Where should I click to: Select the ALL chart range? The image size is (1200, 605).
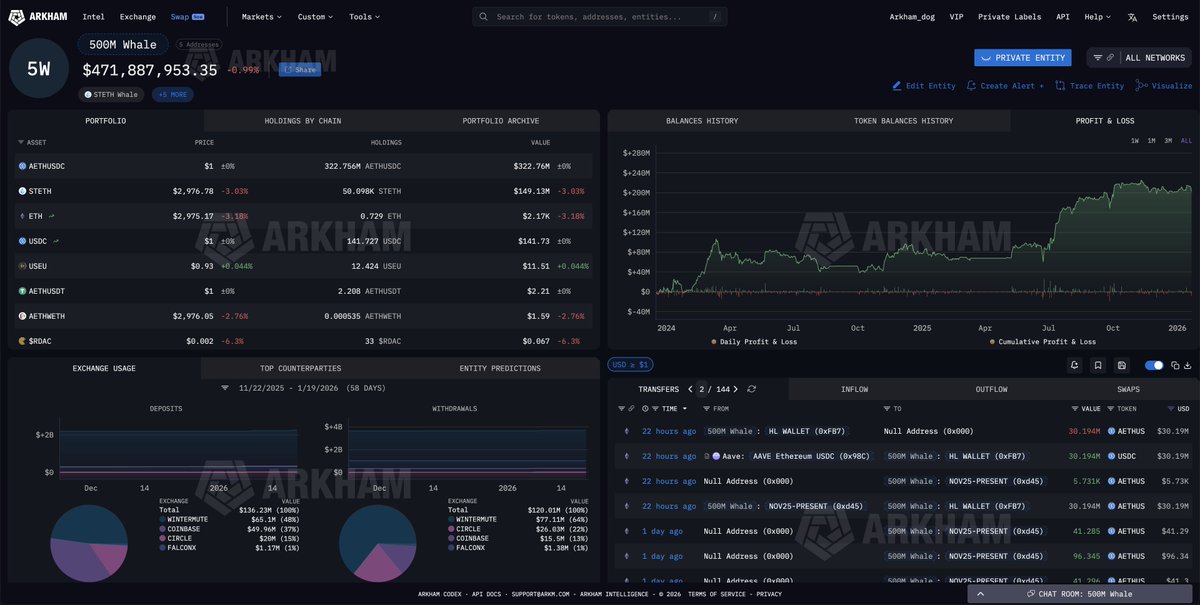pyautogui.click(x=1186, y=141)
